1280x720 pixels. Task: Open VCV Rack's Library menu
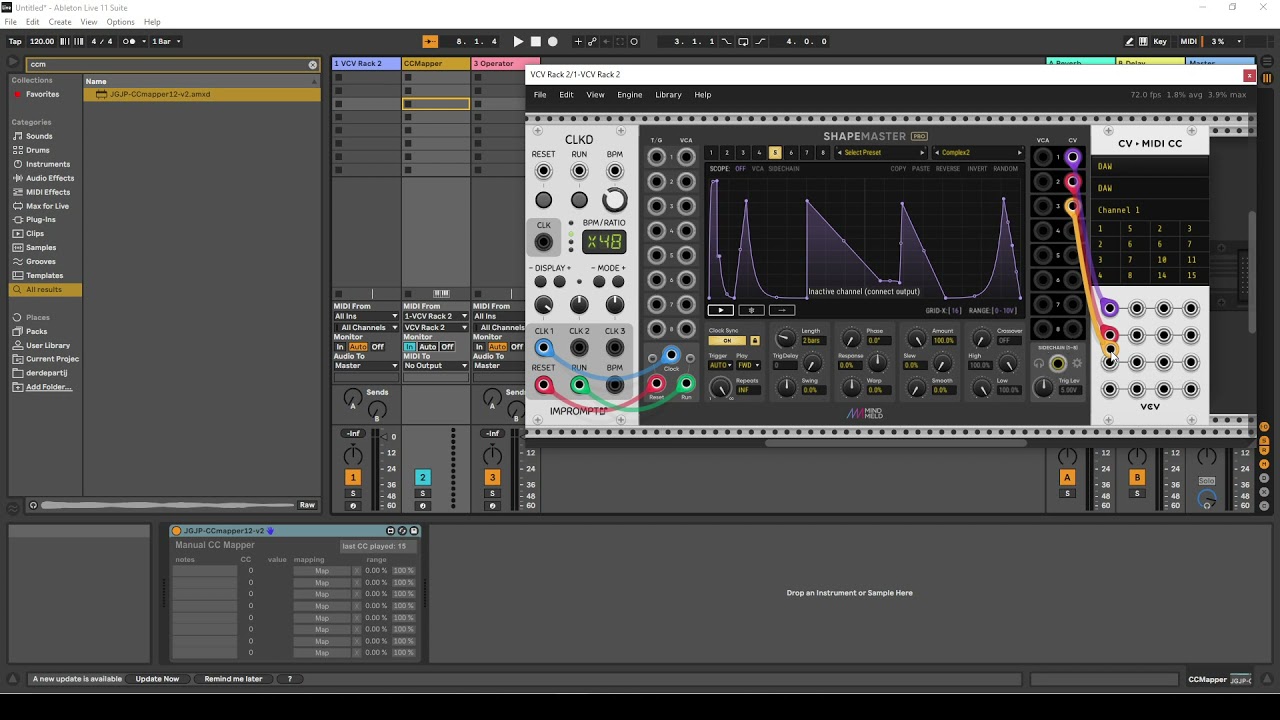pos(668,95)
